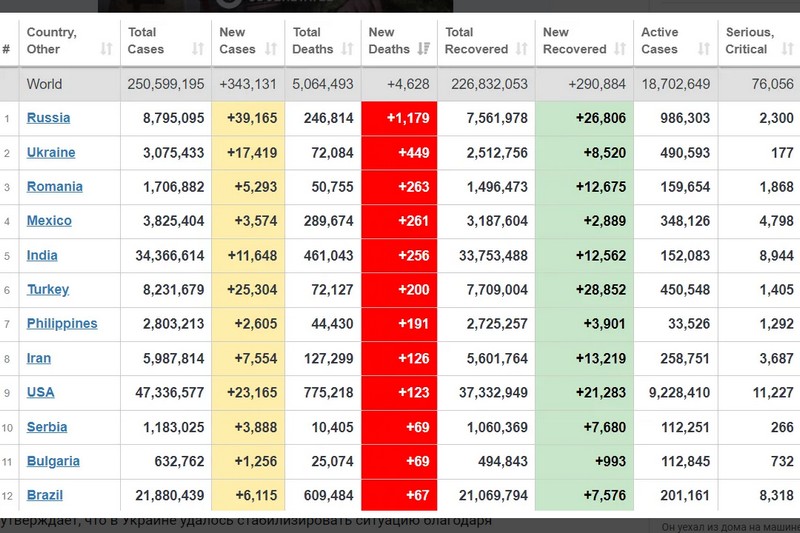The height and width of the screenshot is (533, 800).
Task: Open the Ukraine country link
Action: (x=51, y=153)
